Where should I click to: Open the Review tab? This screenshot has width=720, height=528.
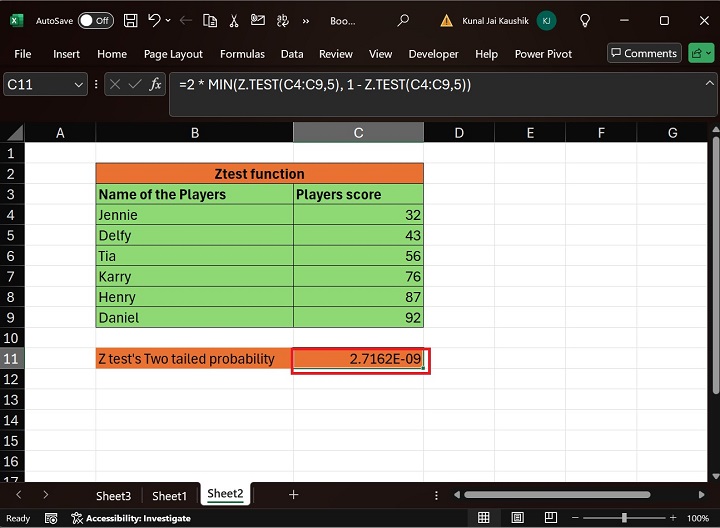point(336,54)
